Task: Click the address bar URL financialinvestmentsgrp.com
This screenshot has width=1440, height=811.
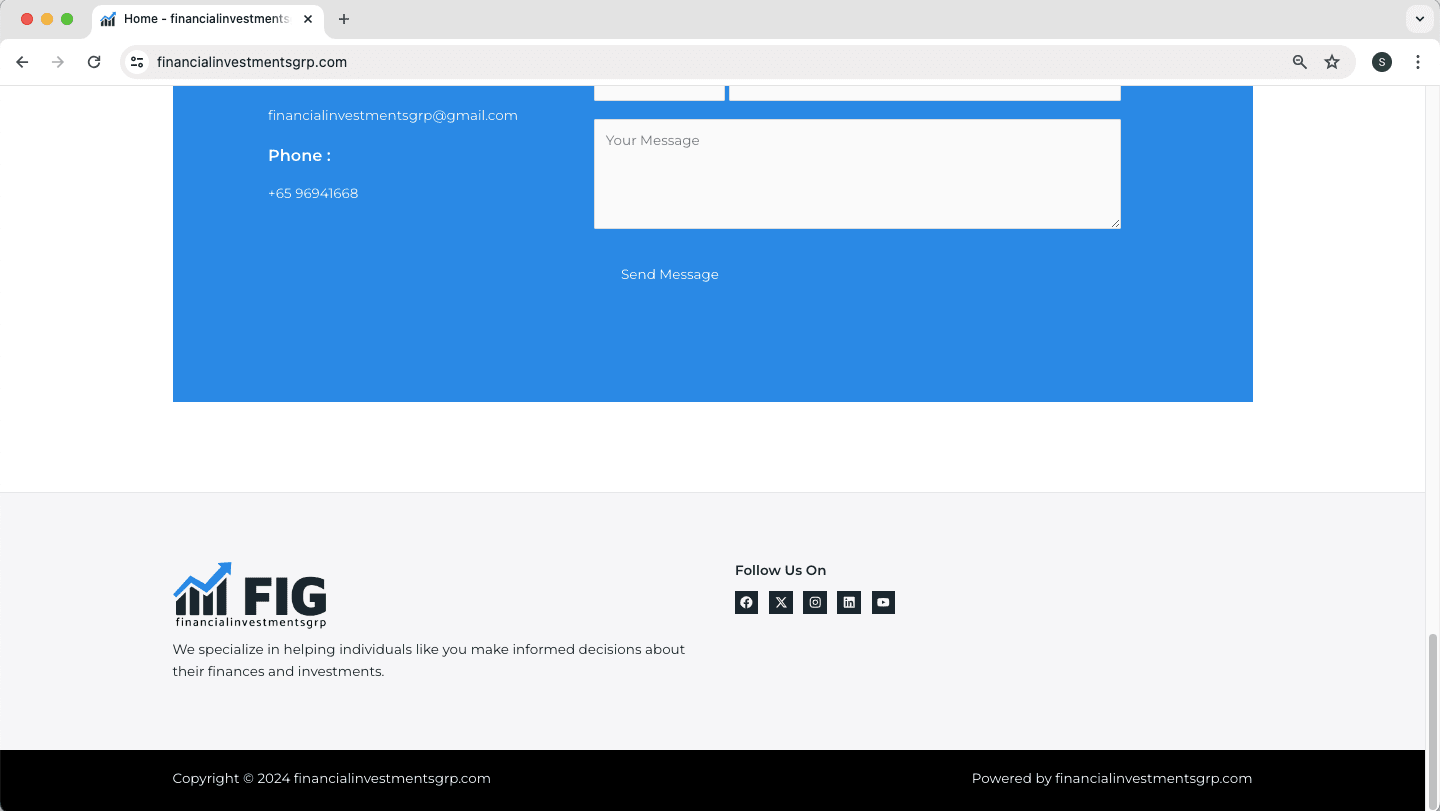Action: coord(252,62)
